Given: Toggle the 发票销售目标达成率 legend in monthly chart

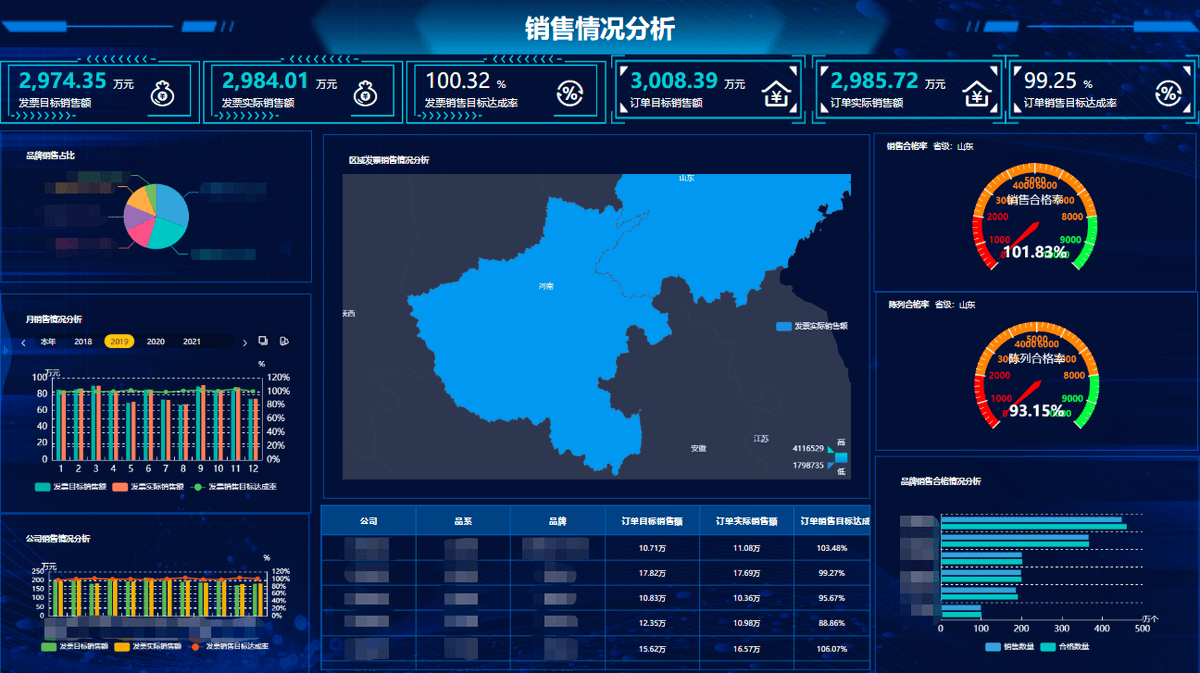Looking at the screenshot, I should pyautogui.click(x=233, y=487).
